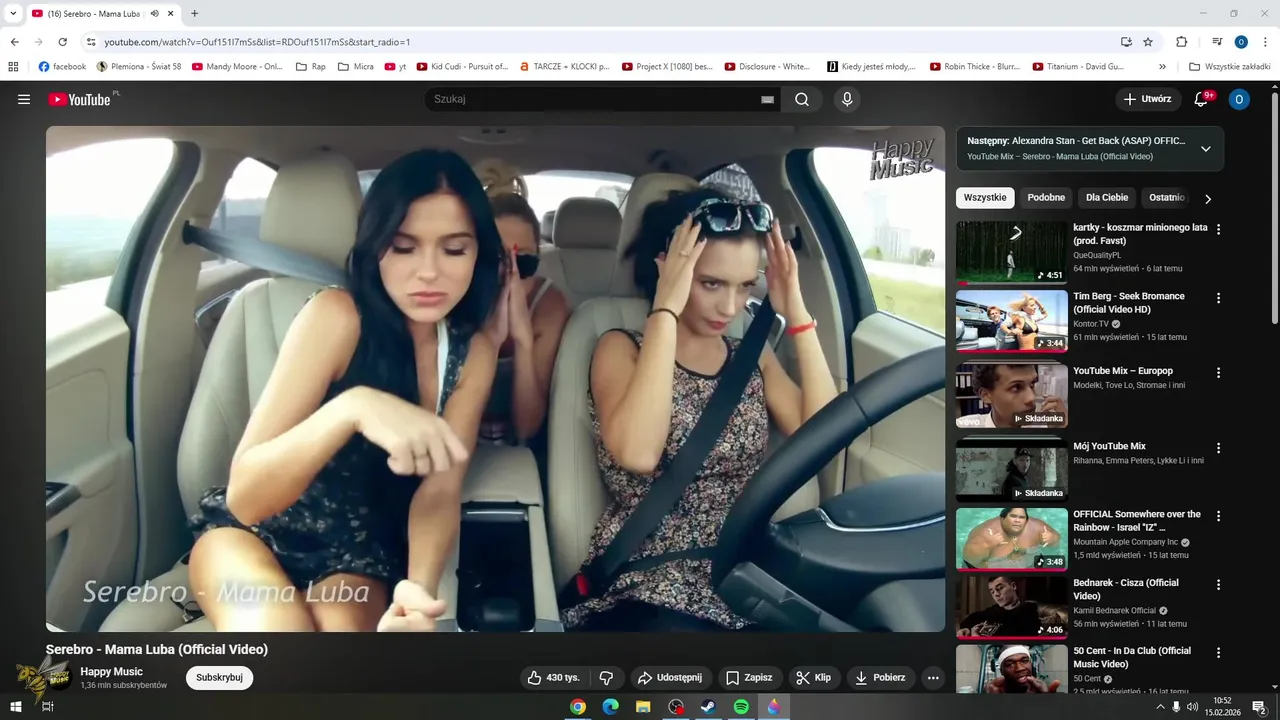The width and height of the screenshot is (1280, 720).
Task: Open the Wszystkie zakładki folder
Action: click(1229, 67)
